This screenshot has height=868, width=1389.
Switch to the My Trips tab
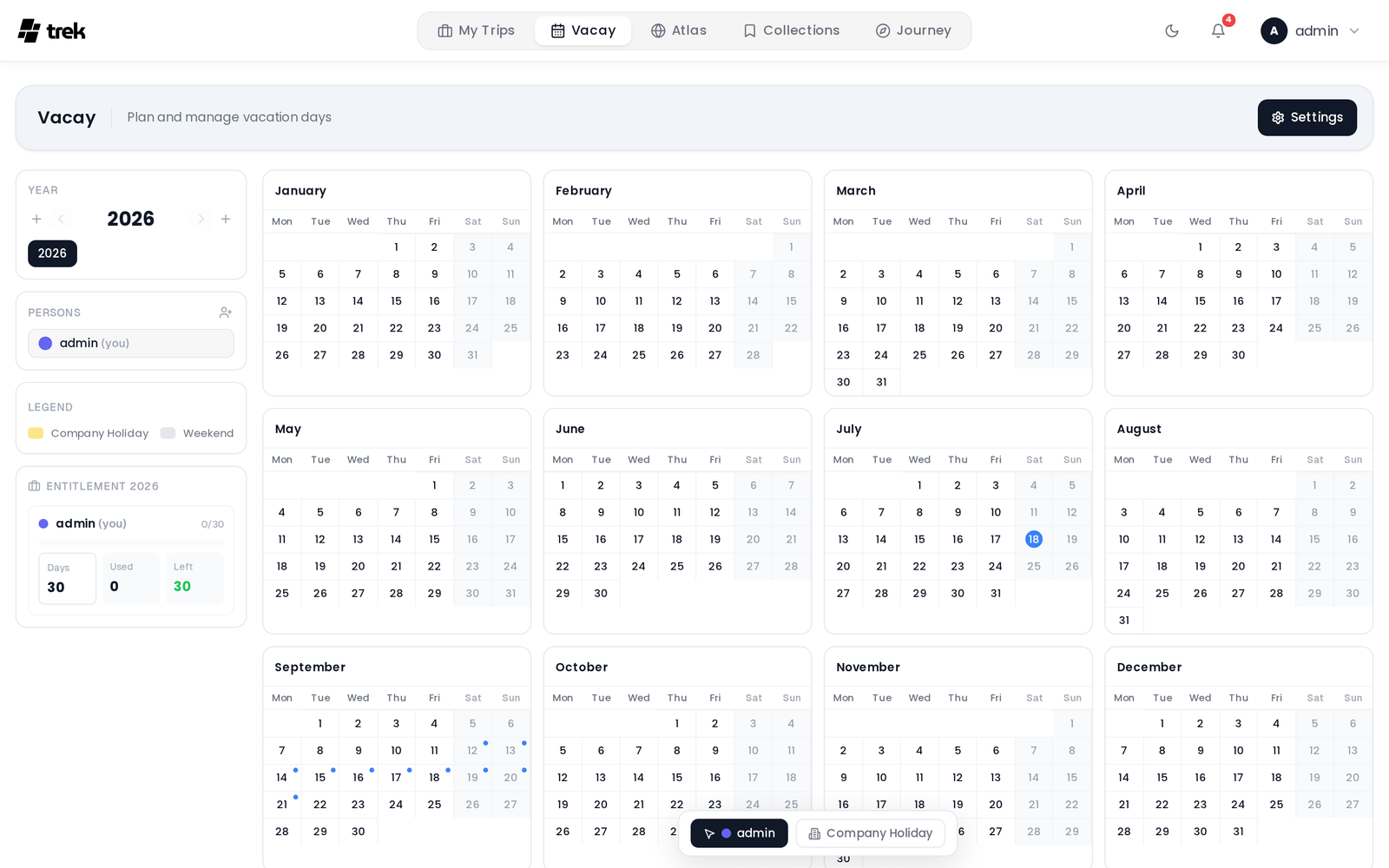pos(476,30)
